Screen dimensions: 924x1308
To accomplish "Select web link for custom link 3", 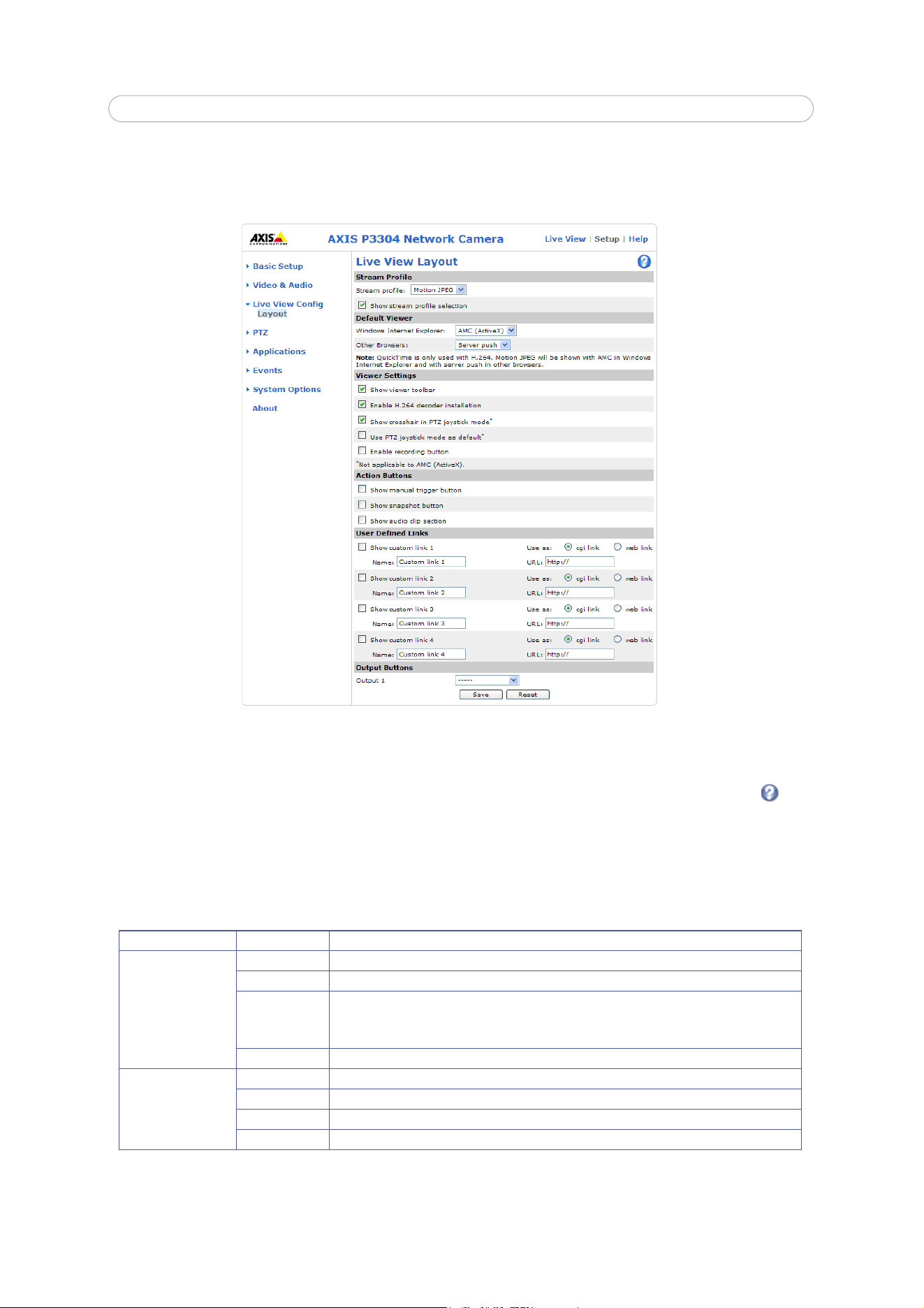I will (x=617, y=609).
